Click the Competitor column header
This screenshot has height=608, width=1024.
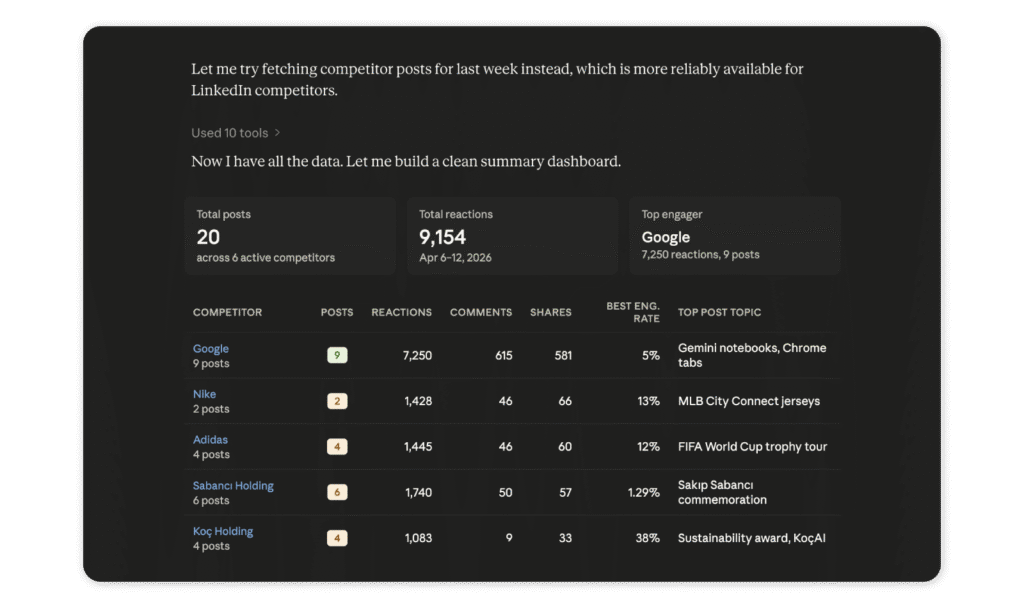pos(227,312)
